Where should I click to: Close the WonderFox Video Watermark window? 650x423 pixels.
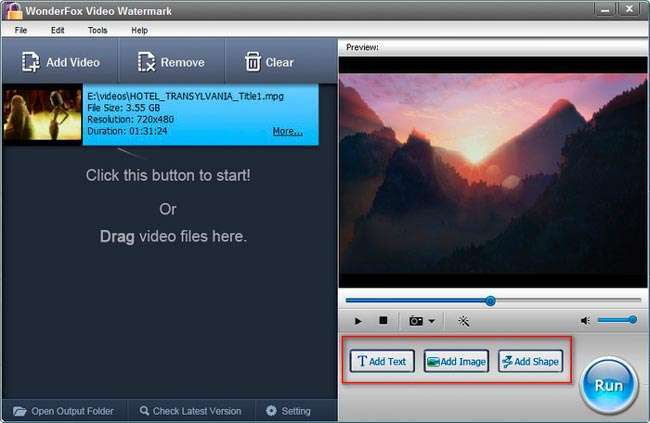pyautogui.click(x=630, y=9)
